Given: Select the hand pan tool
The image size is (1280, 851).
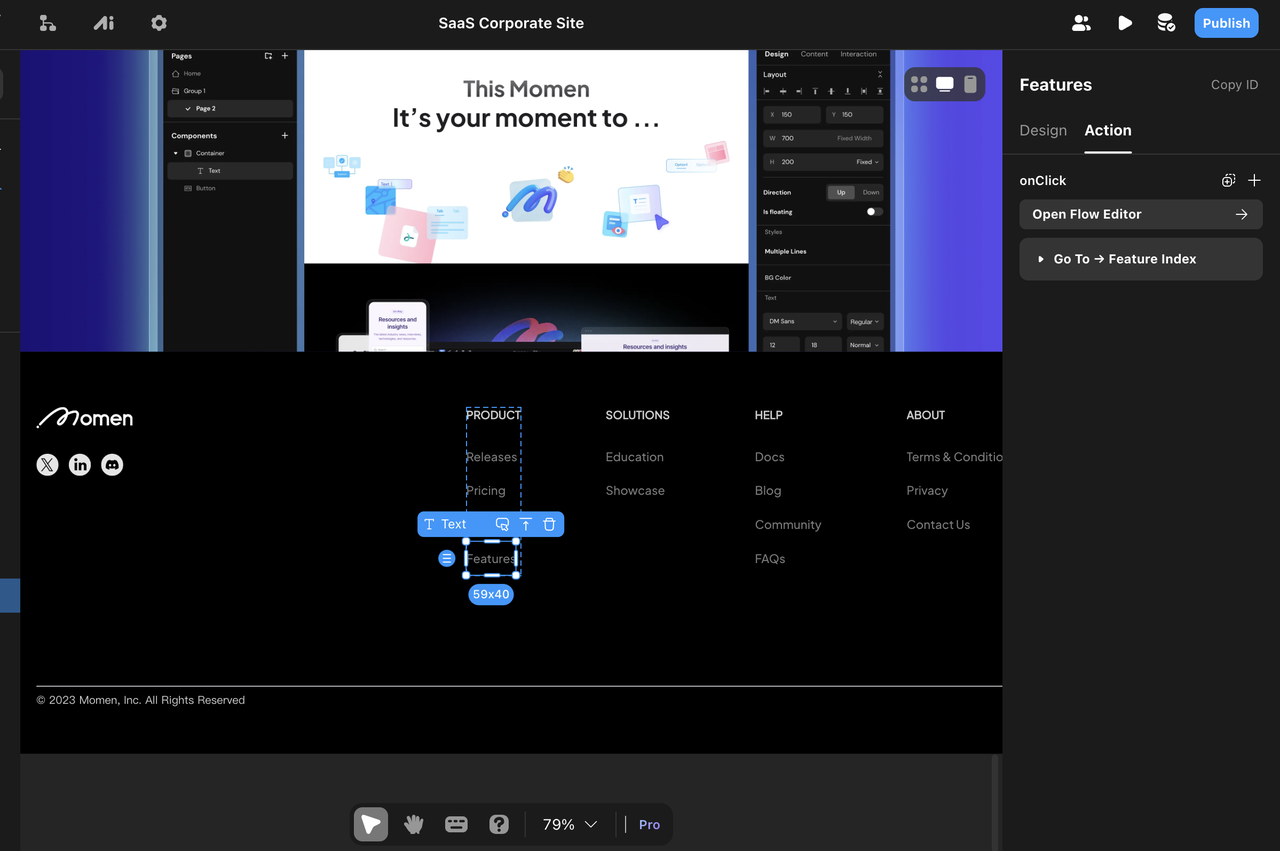Looking at the screenshot, I should [x=414, y=824].
